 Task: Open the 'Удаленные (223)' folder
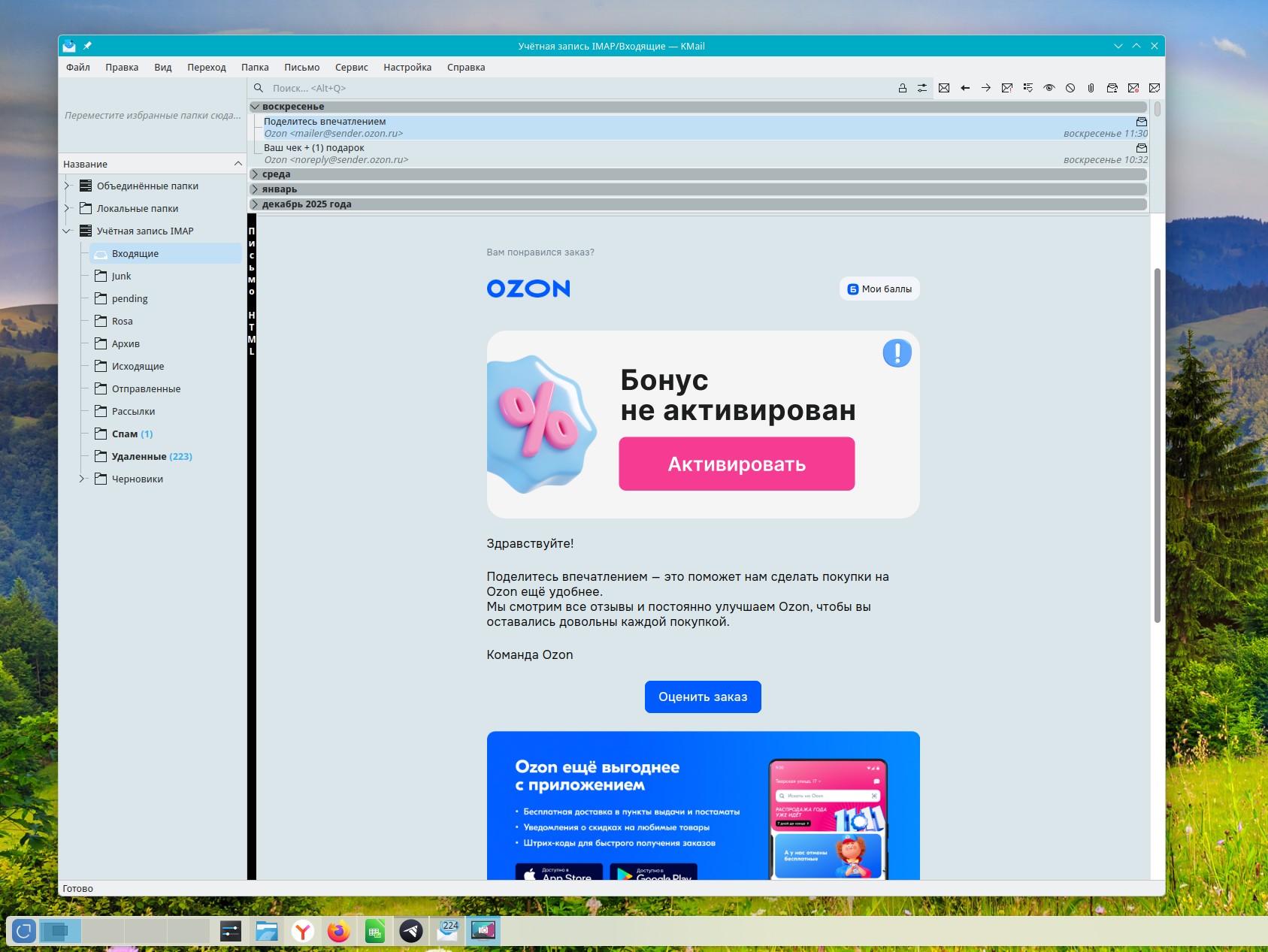[152, 456]
